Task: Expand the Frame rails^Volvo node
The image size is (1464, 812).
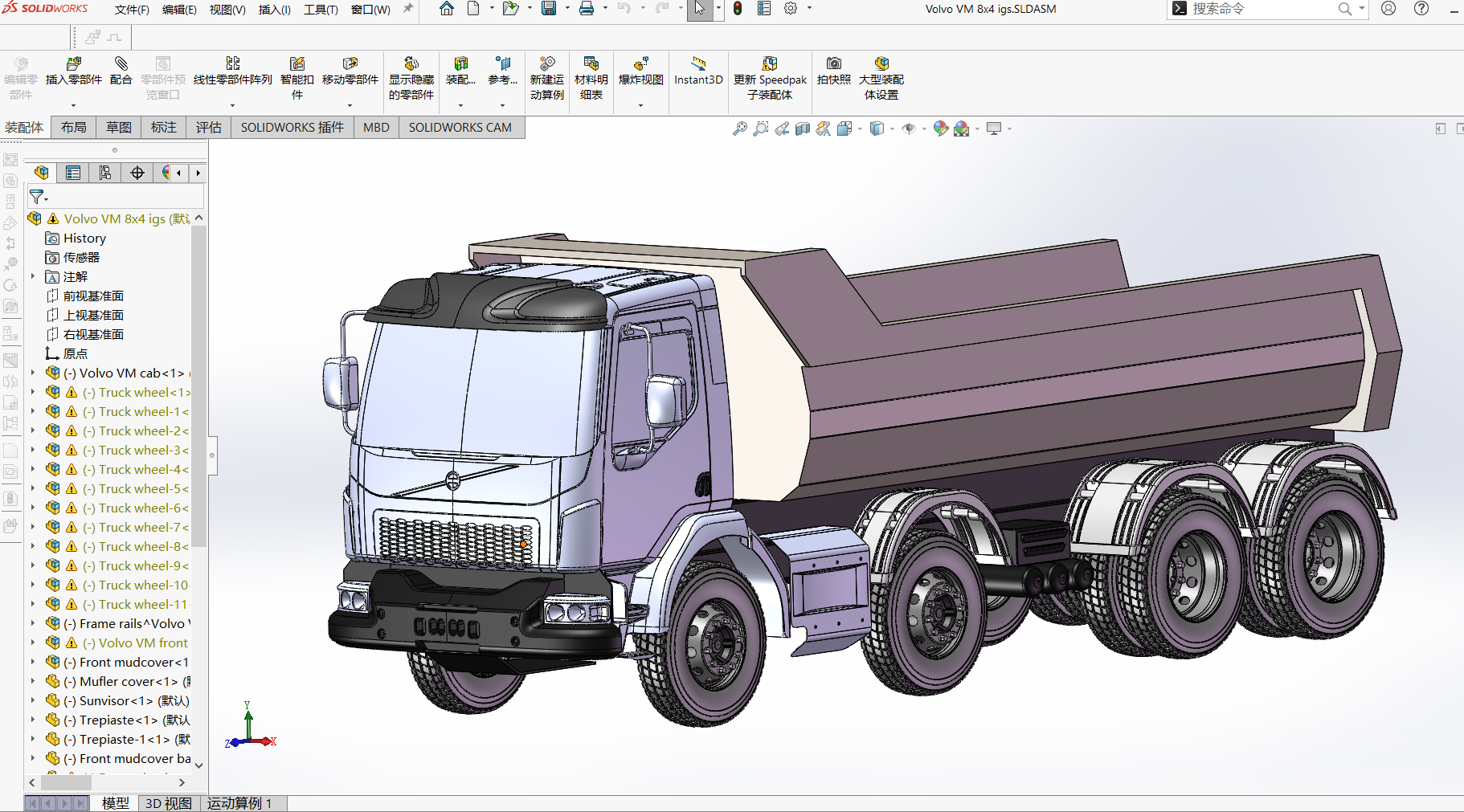Action: tap(33, 623)
